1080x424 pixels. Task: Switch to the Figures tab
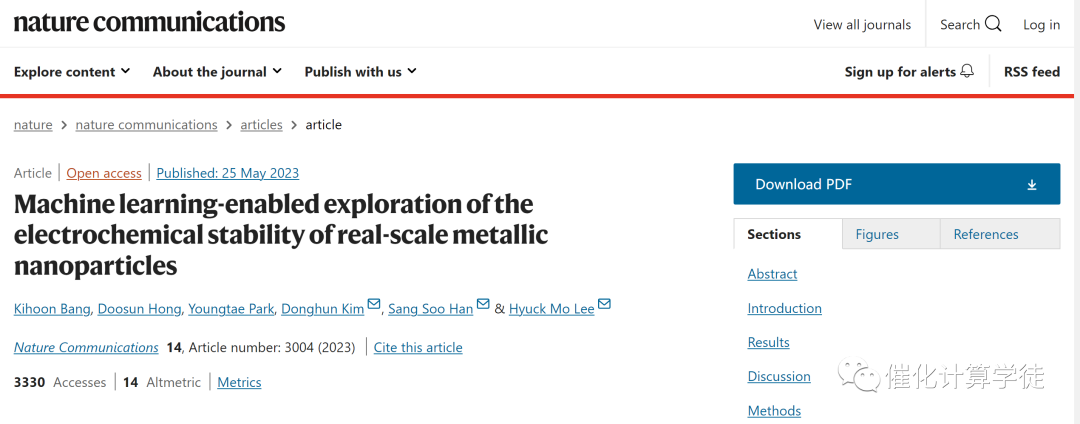[x=877, y=234]
